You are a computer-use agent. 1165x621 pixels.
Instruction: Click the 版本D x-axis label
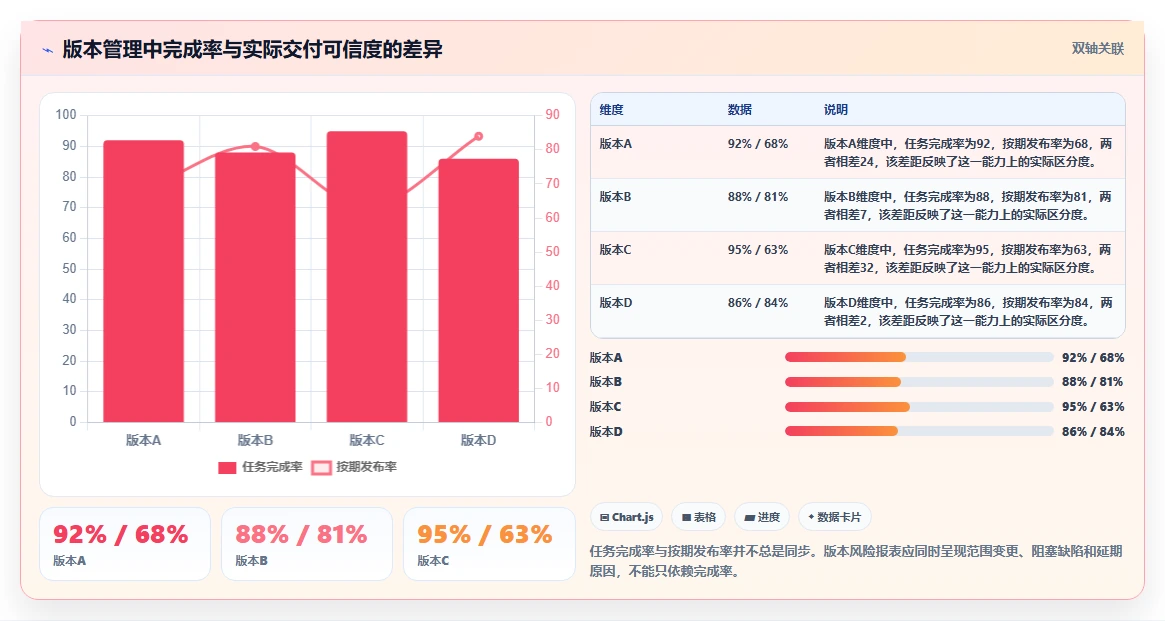[x=478, y=440]
